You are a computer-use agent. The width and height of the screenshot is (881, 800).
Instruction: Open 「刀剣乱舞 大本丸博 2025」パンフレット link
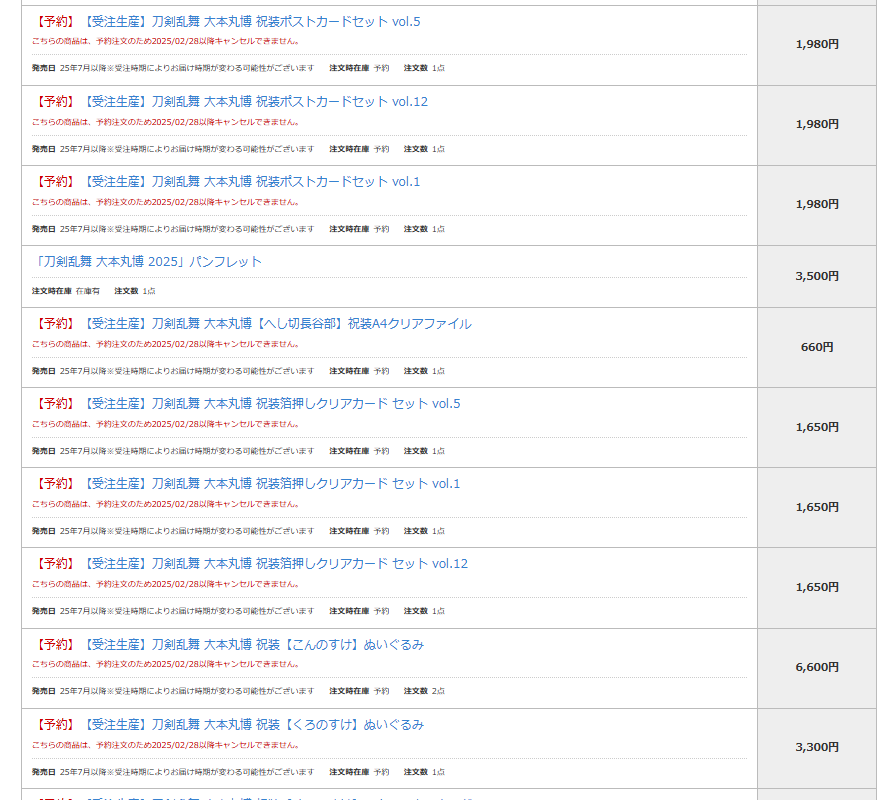[x=147, y=262]
